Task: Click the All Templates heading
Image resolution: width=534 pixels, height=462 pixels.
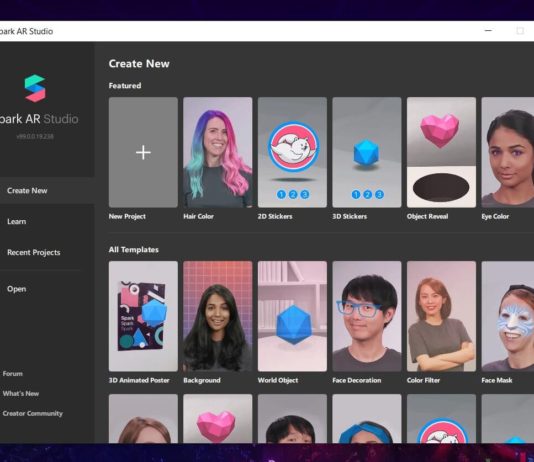Action: (x=134, y=250)
